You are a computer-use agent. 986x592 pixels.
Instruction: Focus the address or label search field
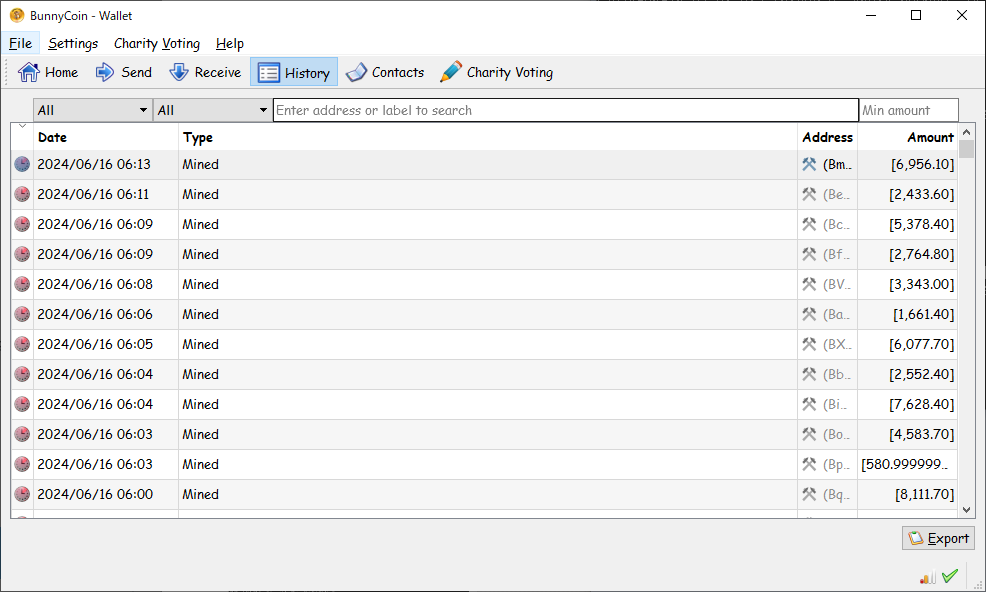pyautogui.click(x=566, y=110)
